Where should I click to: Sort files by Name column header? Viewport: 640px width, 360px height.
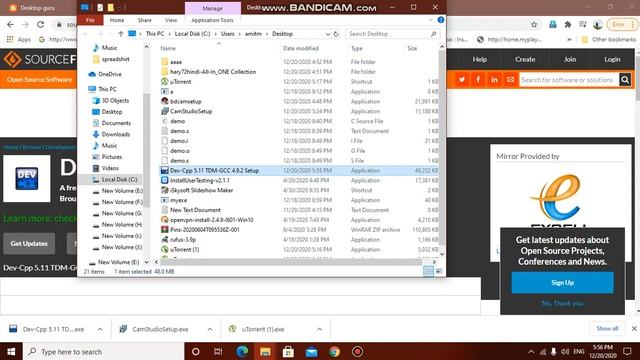(x=168, y=48)
